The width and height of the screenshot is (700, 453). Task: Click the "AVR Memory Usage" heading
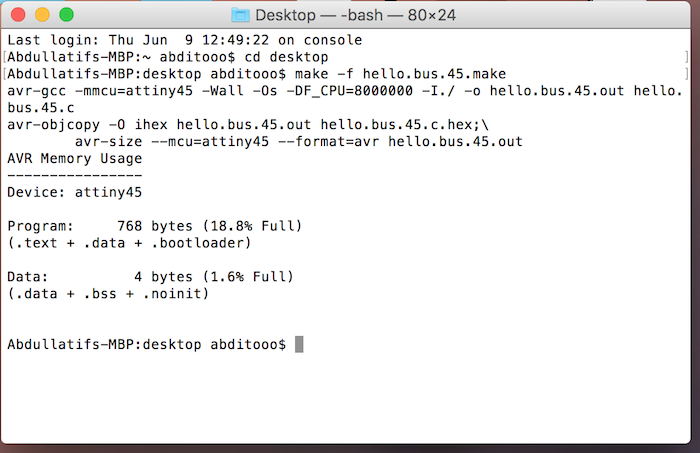click(75, 158)
